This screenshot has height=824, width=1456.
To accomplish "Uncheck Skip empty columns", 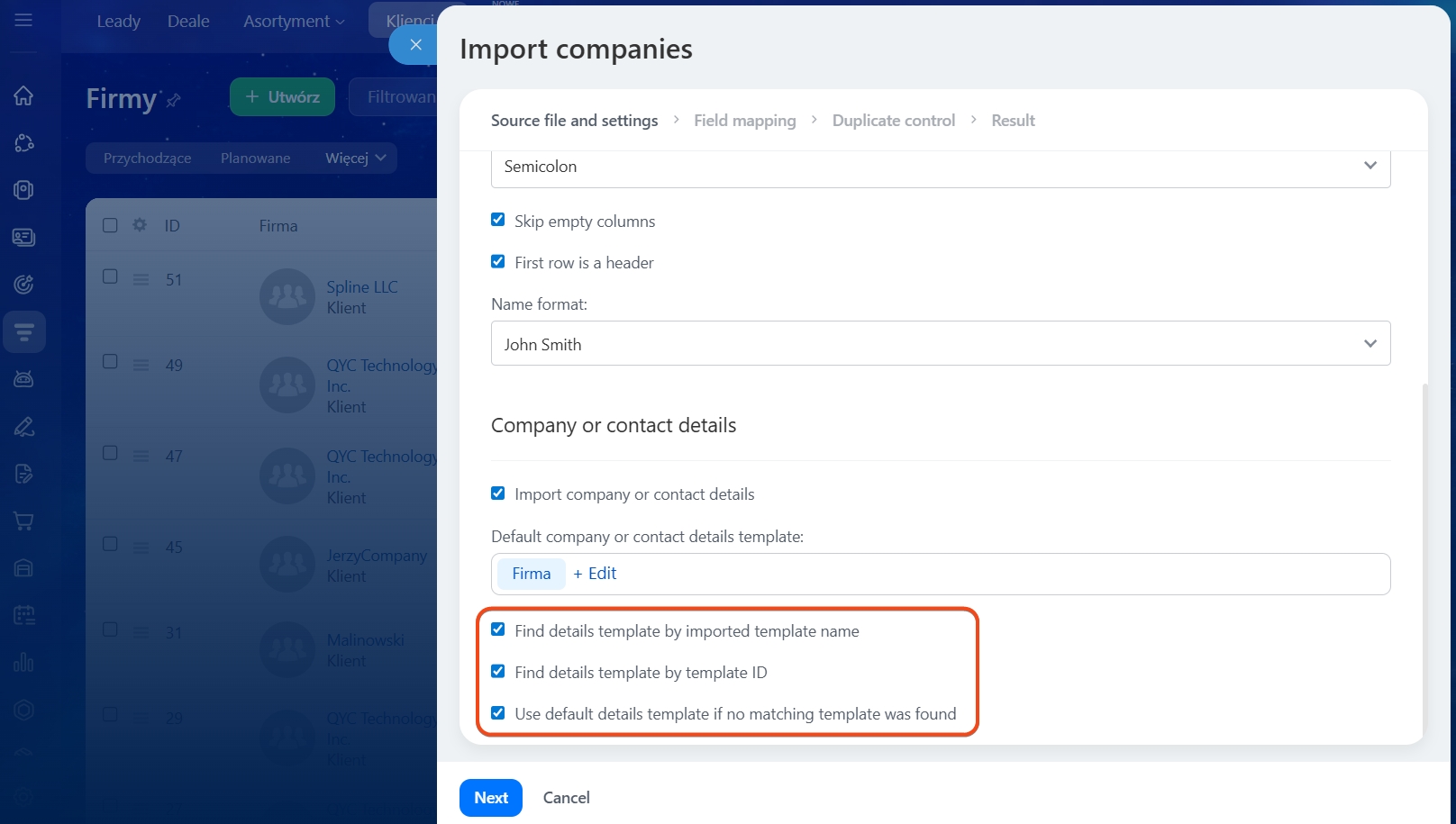I will 498,220.
